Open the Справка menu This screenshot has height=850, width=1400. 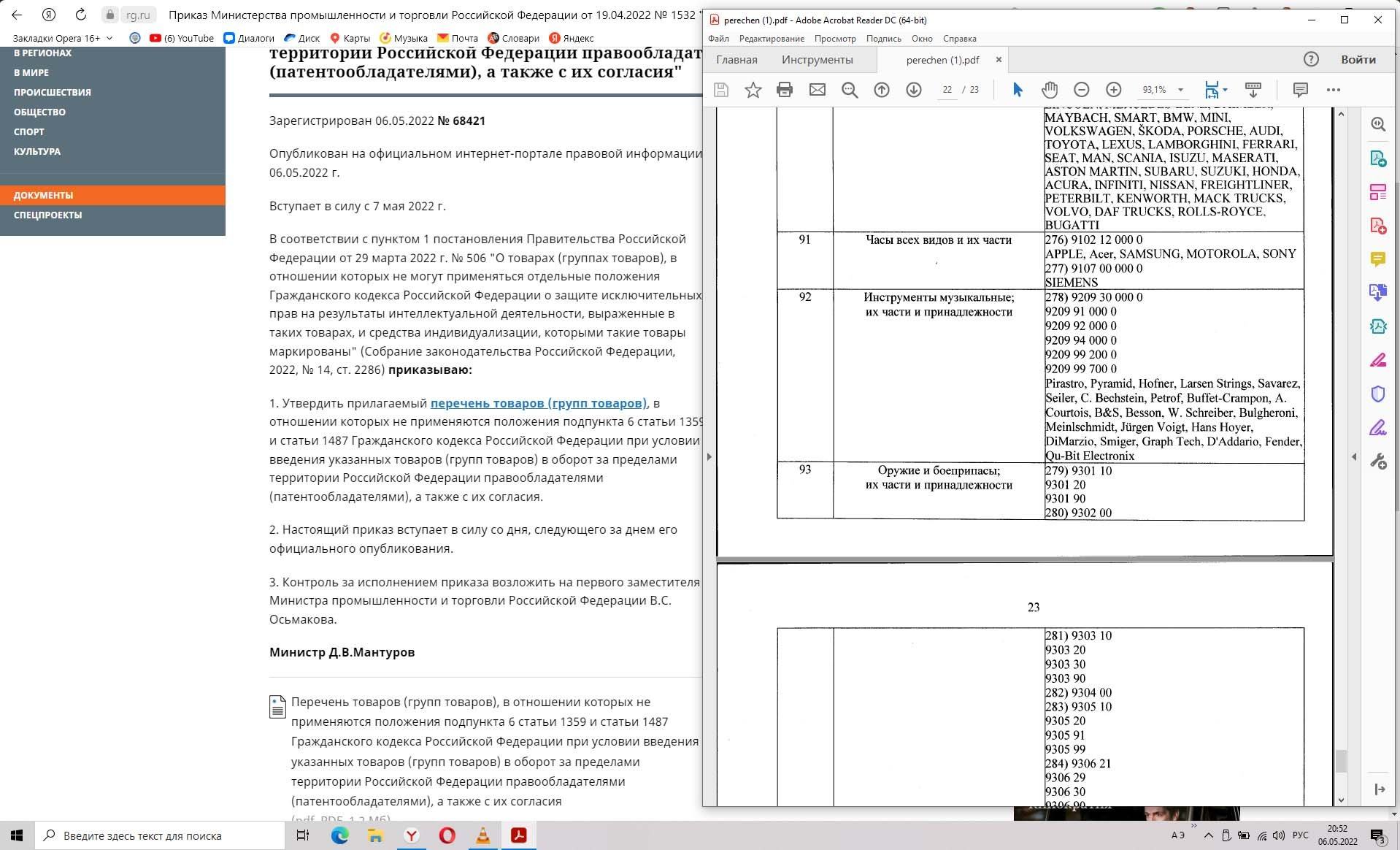point(959,39)
